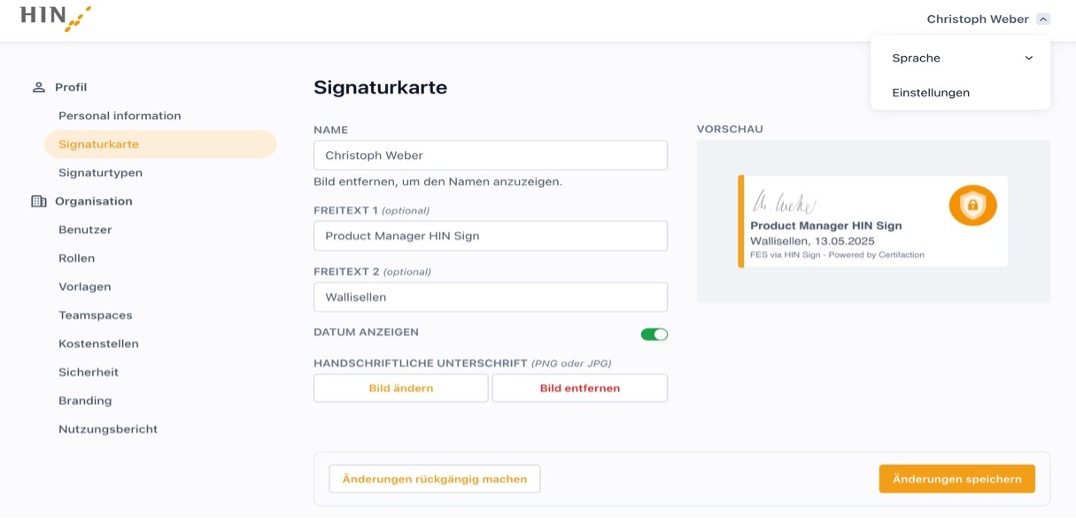
Task: Navigate to Branding in the sidebar
Action: coord(85,401)
